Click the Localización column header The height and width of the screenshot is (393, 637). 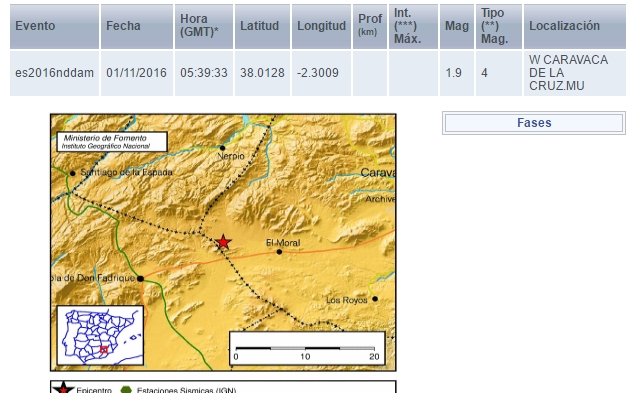575,26
